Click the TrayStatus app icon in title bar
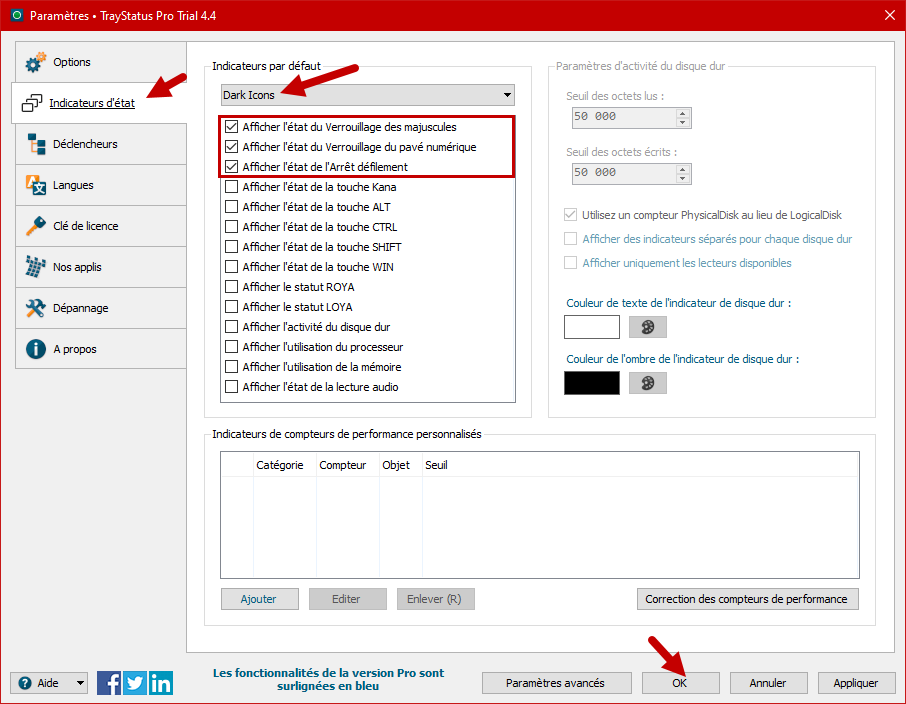Screen dimensions: 906x704 click(17, 16)
